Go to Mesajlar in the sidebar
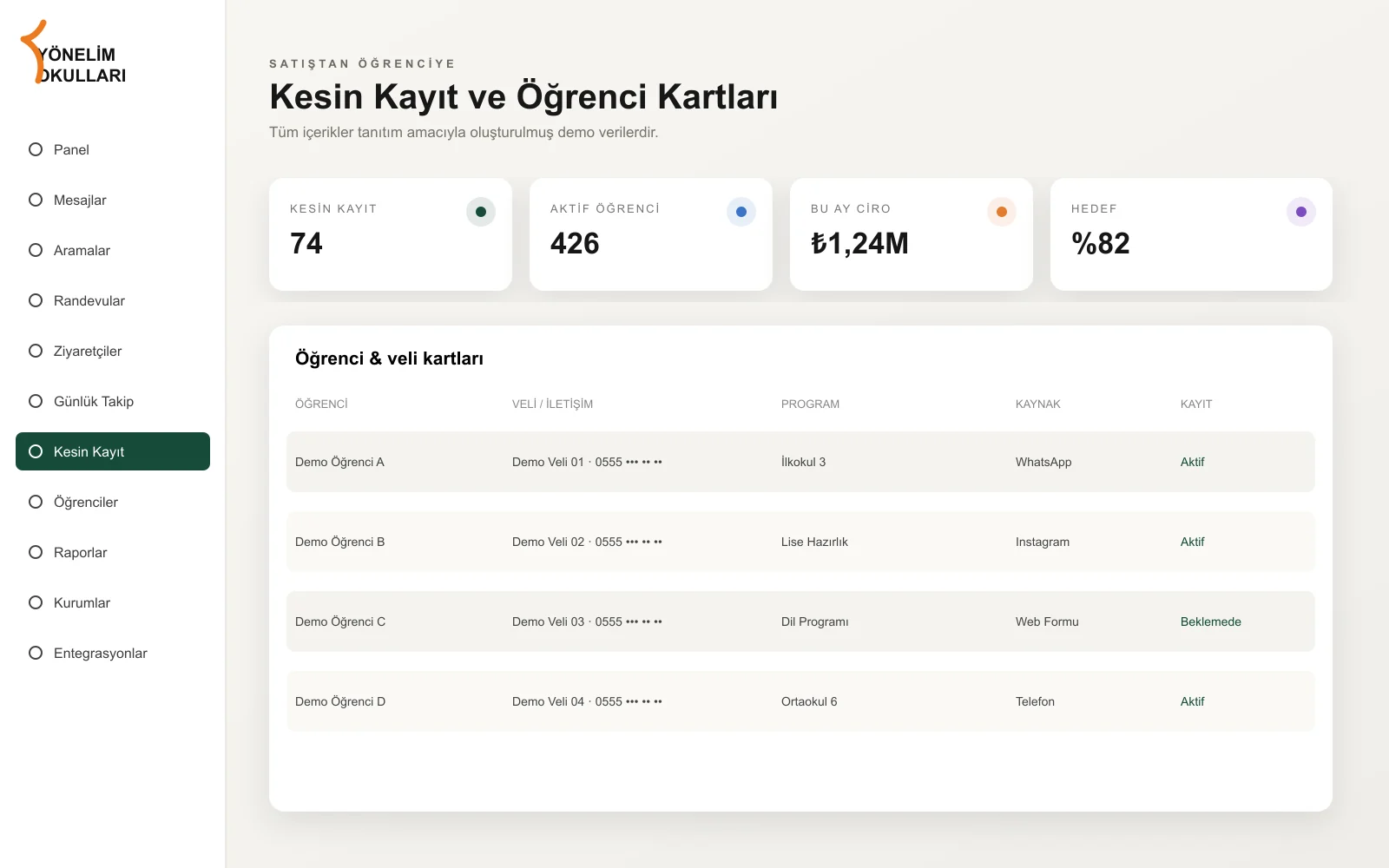 [113, 200]
